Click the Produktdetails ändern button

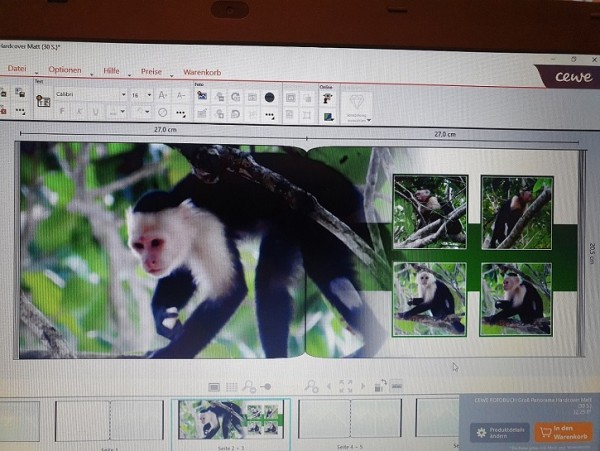pos(500,433)
